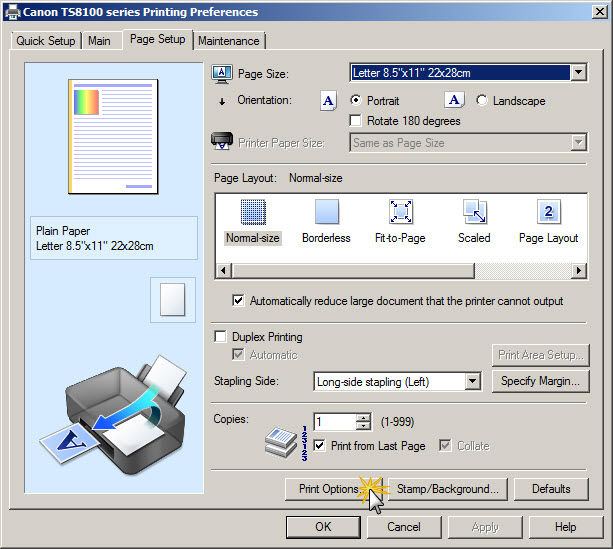
Task: Select the Fit-to-Page layout icon
Action: tap(400, 212)
